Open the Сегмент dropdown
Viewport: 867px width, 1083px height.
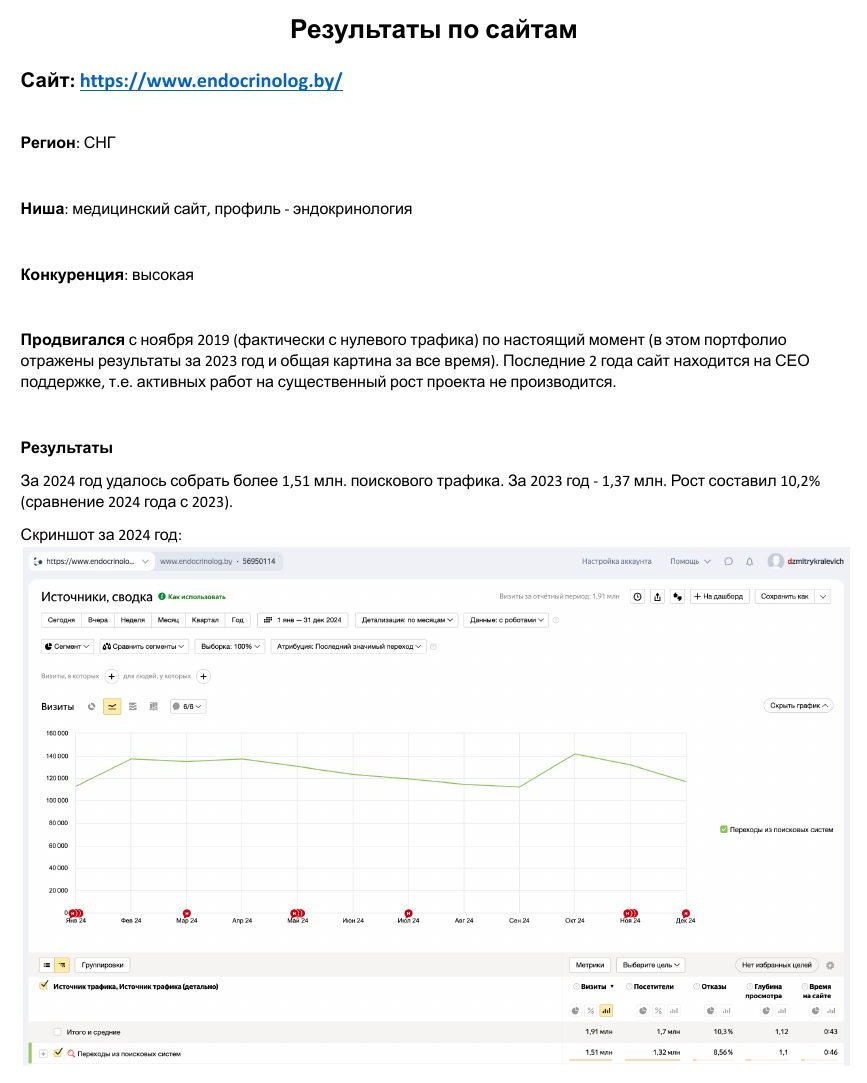pos(66,646)
